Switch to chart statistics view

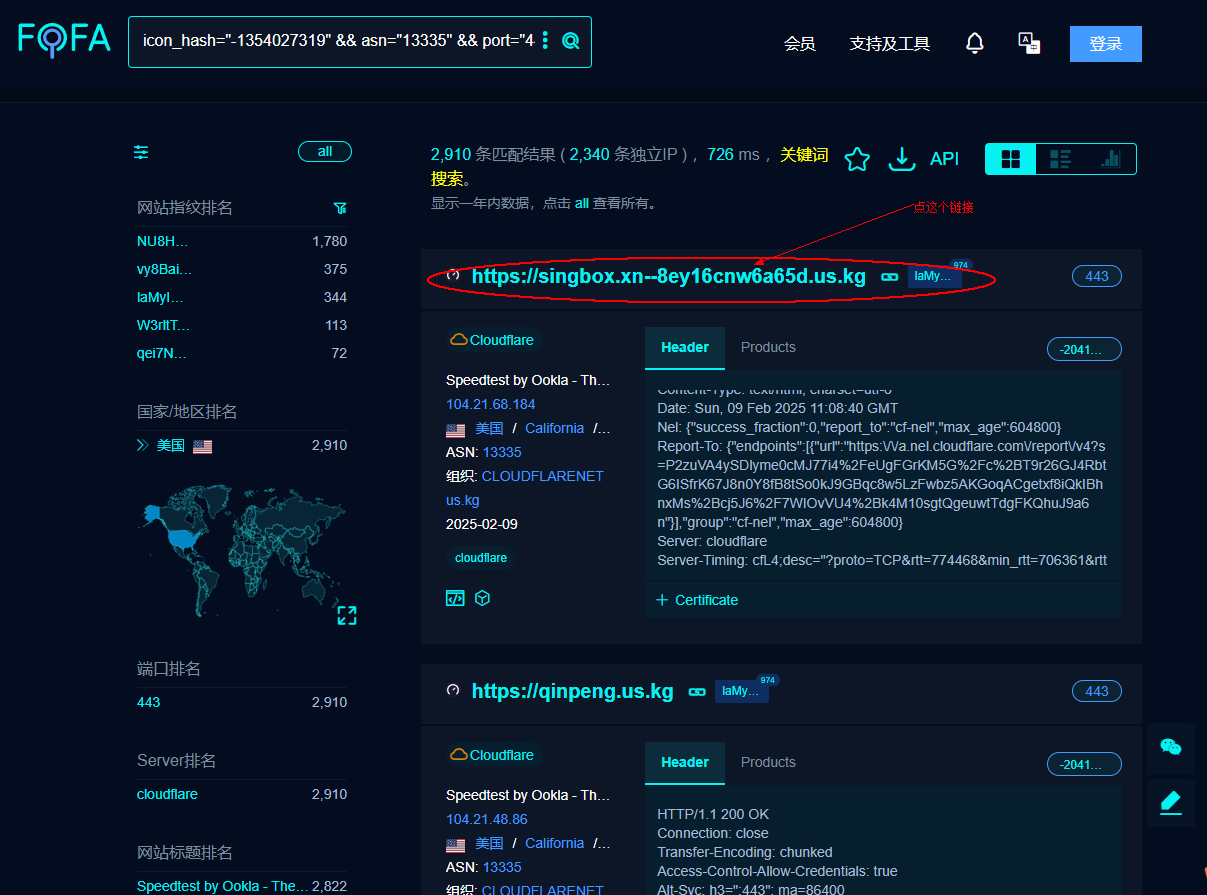[1110, 159]
